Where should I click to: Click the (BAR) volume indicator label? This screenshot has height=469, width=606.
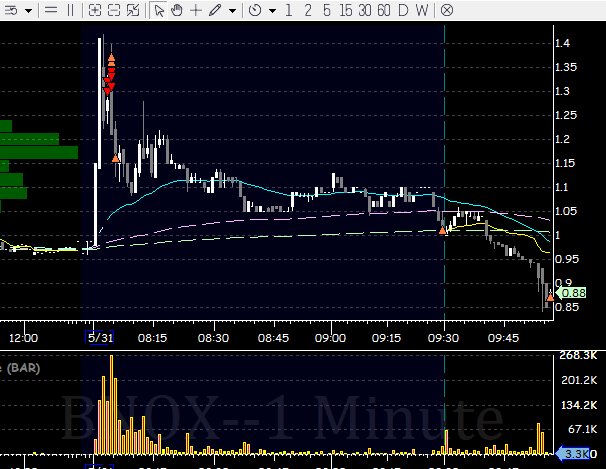(23, 368)
